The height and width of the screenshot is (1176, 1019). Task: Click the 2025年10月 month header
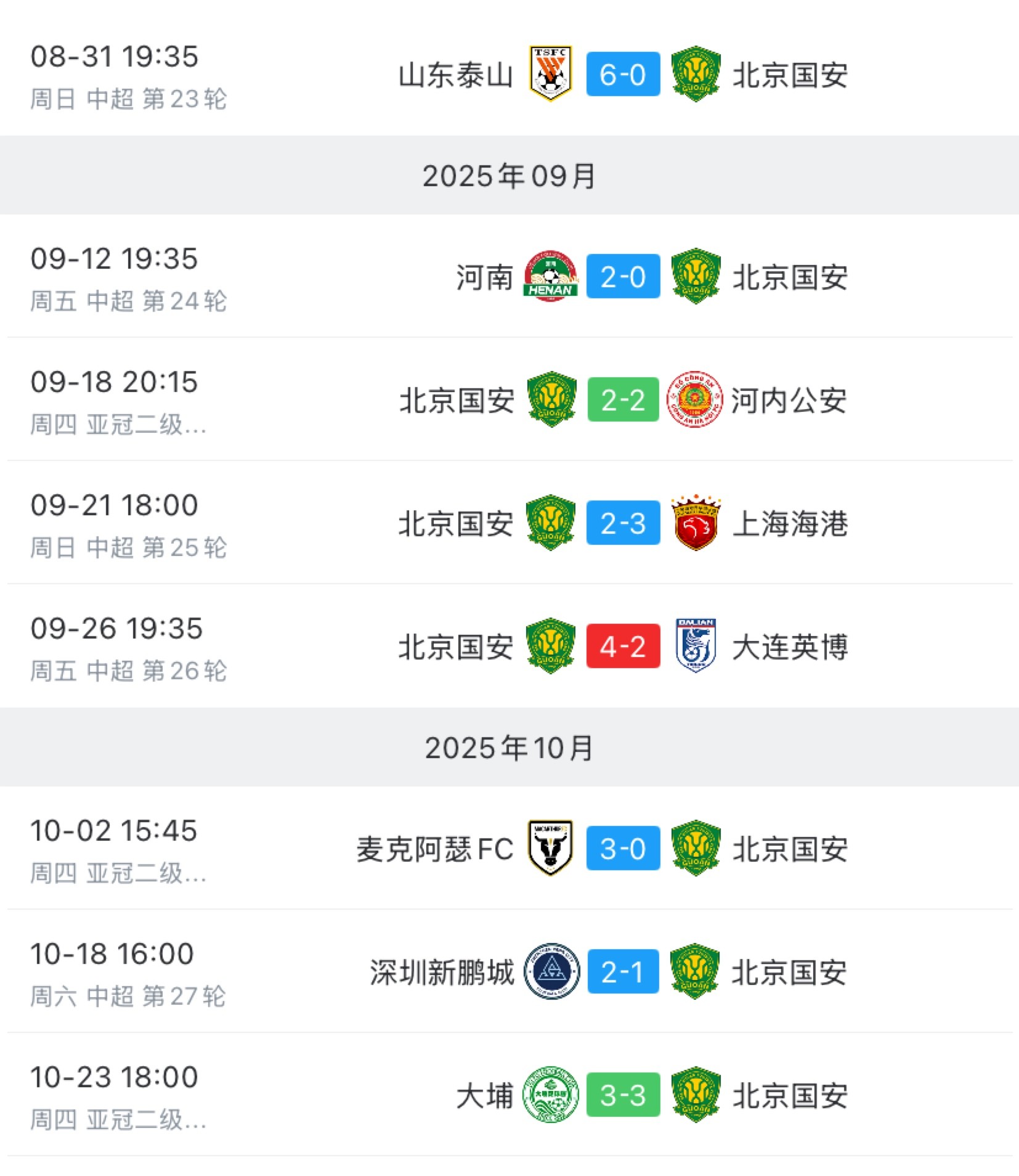click(509, 748)
